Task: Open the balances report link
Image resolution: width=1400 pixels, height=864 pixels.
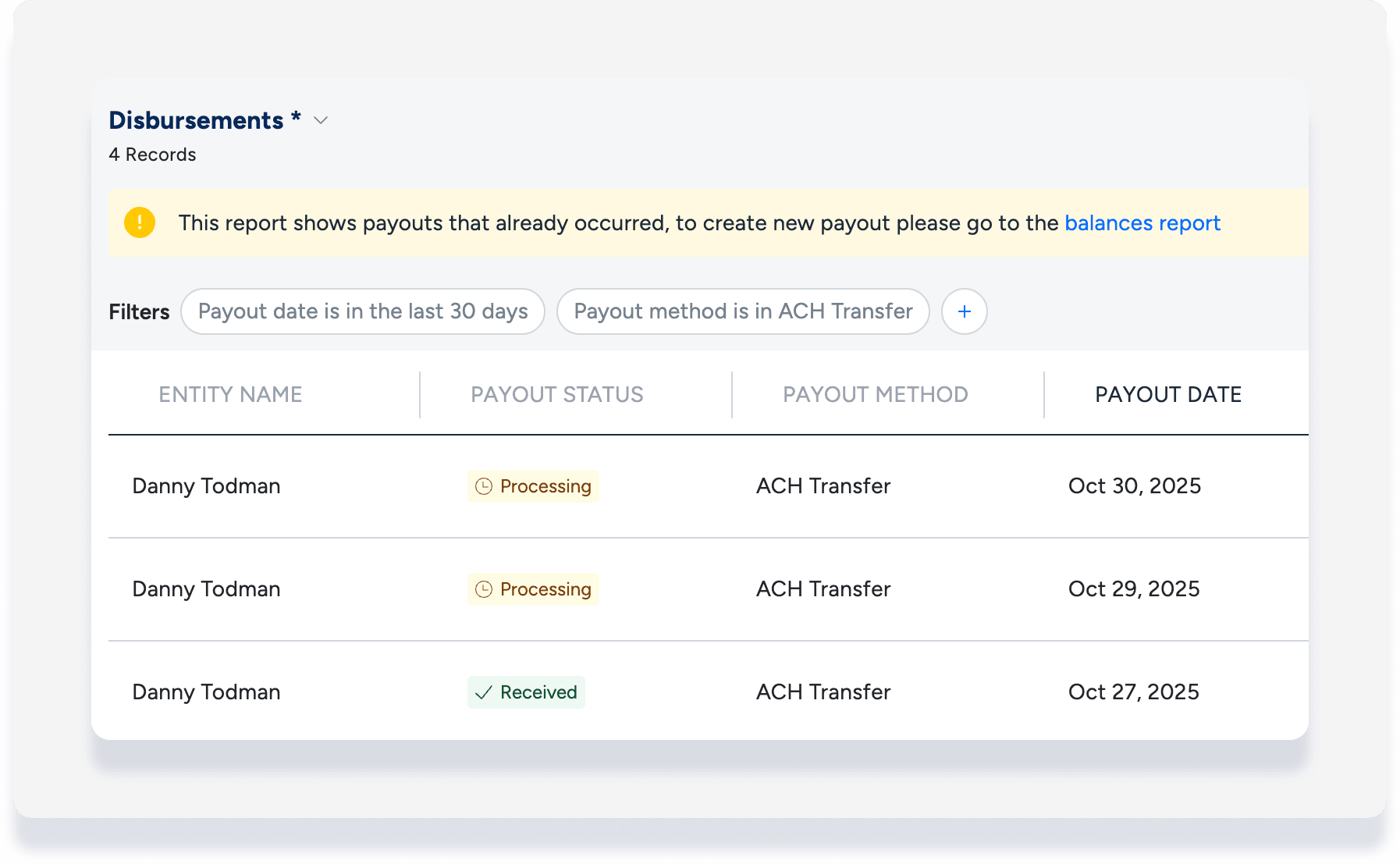Action: [1142, 223]
